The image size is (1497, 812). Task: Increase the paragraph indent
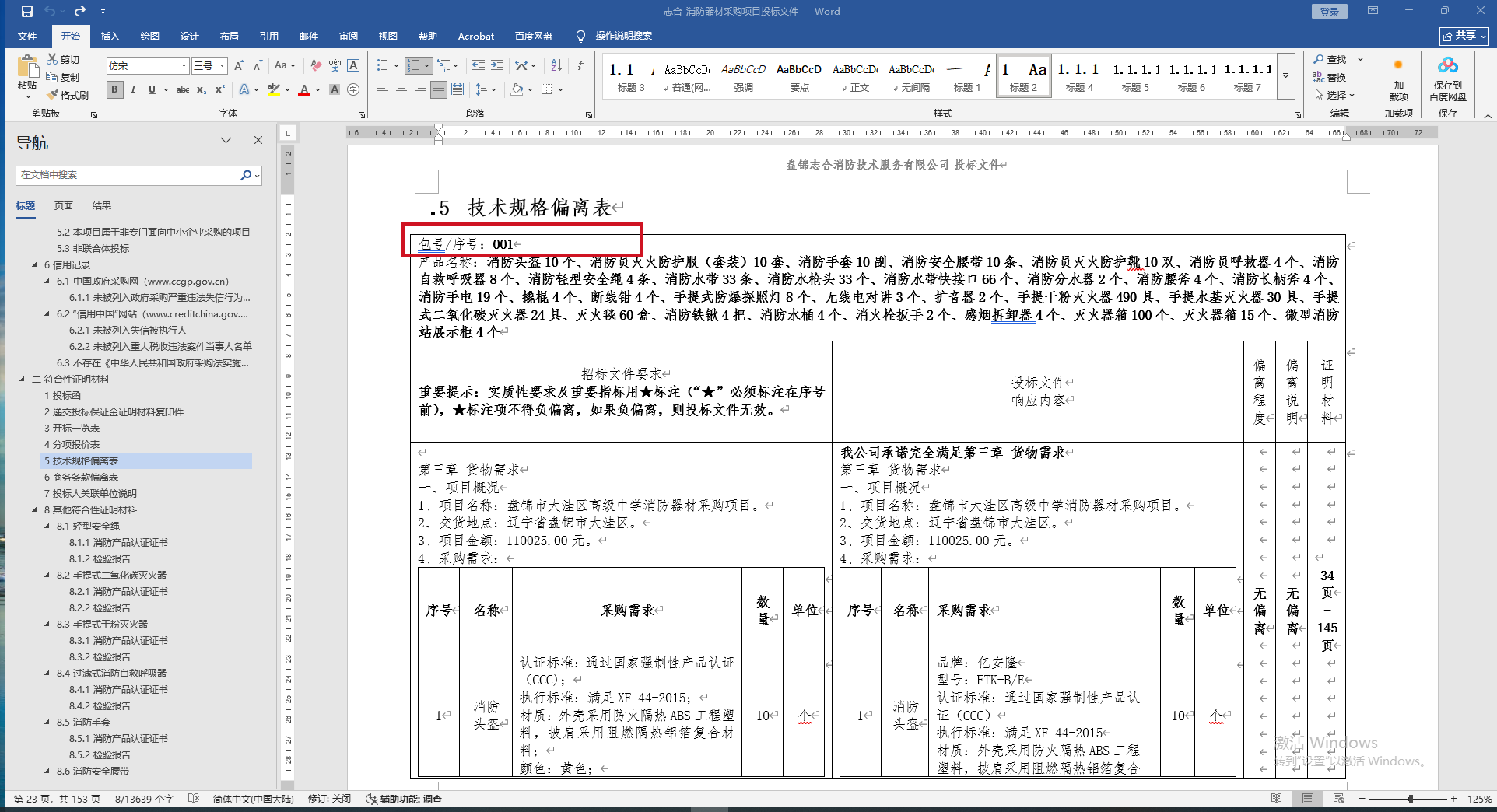(x=497, y=65)
